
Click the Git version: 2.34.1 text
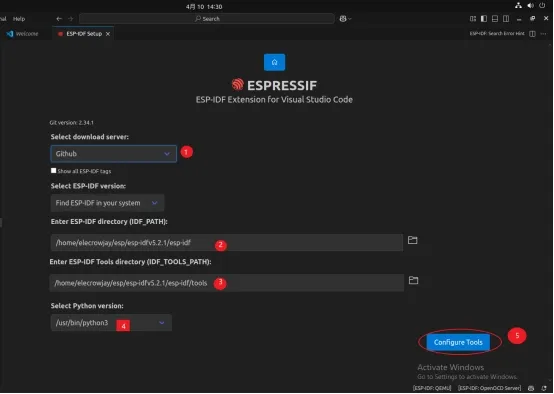(x=71, y=123)
